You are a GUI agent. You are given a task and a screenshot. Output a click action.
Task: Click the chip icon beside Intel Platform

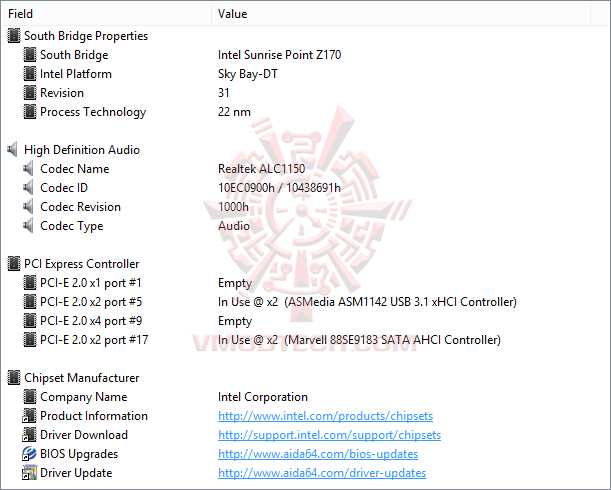point(30,74)
